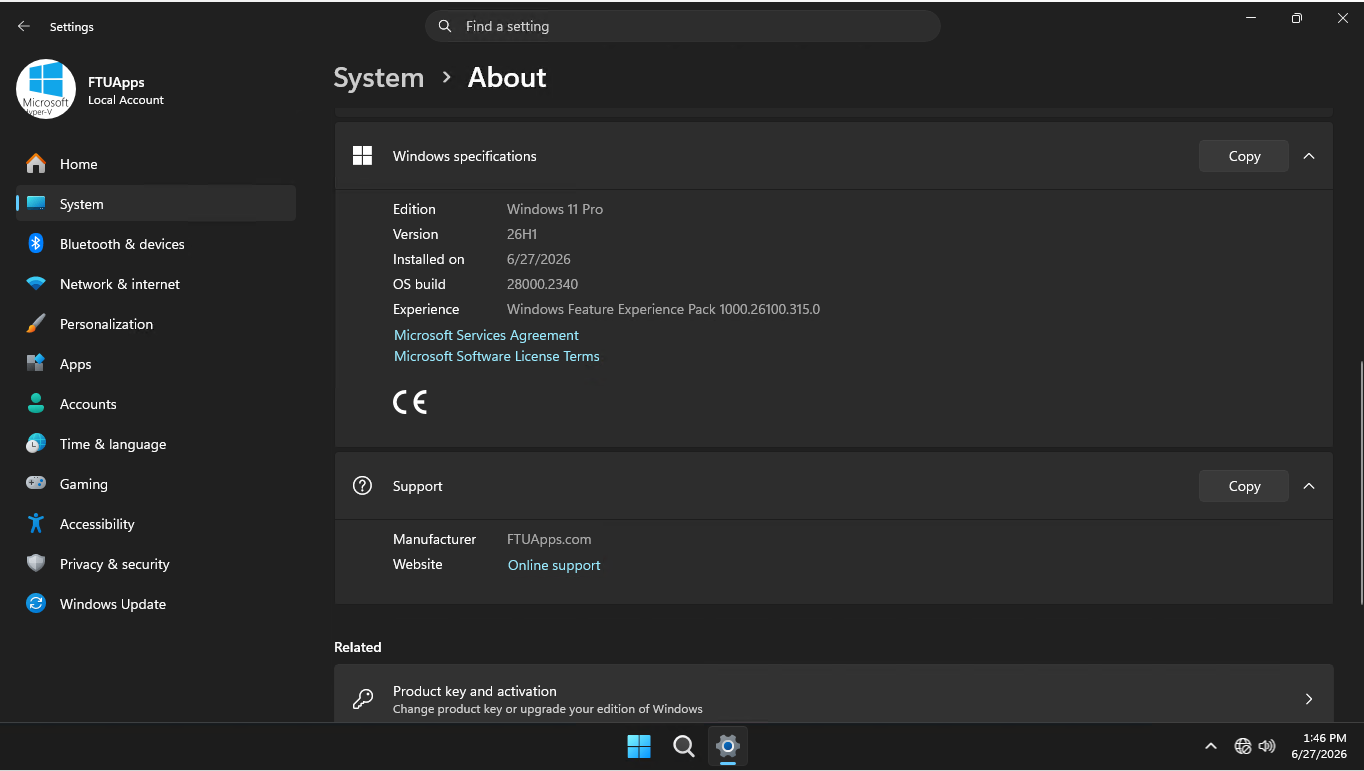Open the FTUApps user account avatar
Image resolution: width=1364 pixels, height=771 pixels.
(46, 89)
